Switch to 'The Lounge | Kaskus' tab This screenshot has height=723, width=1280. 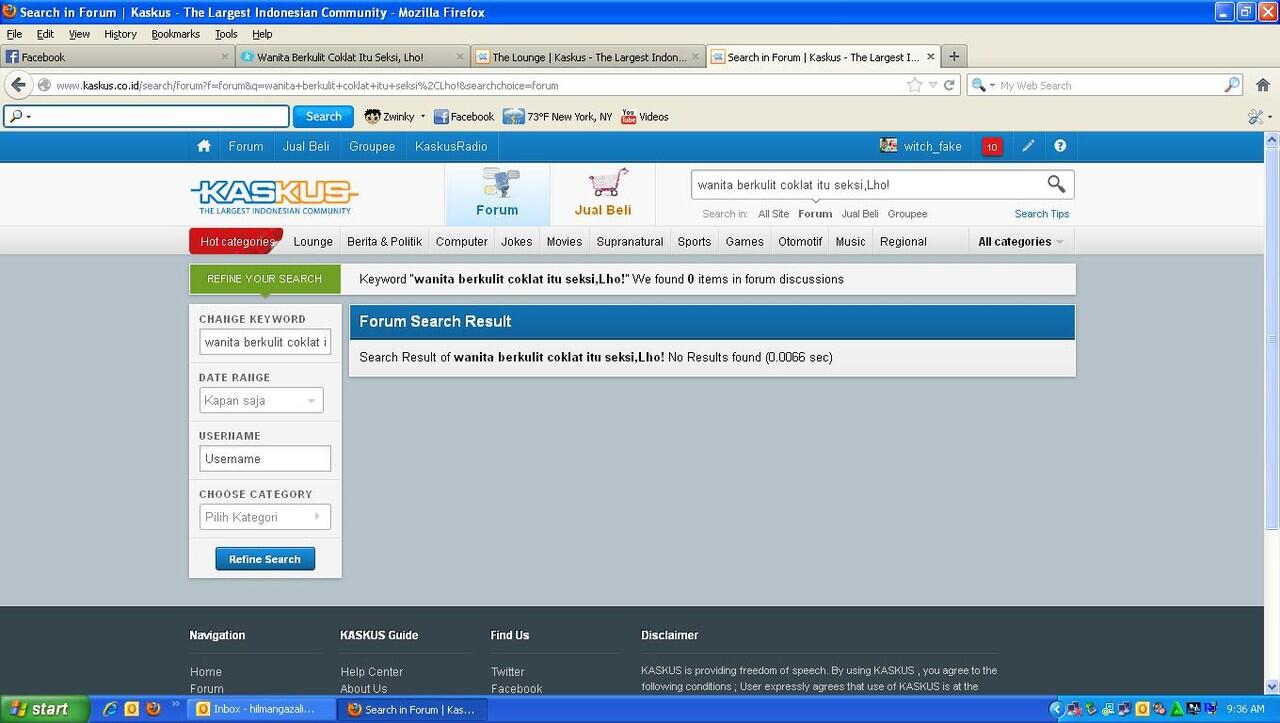[x=589, y=57]
